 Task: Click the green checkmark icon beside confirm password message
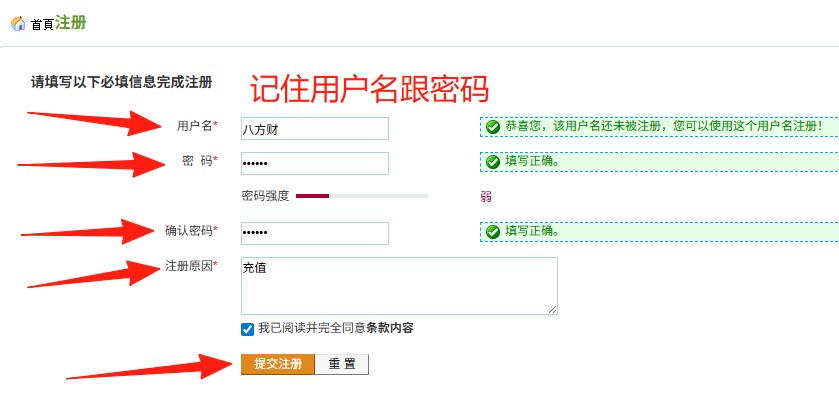(x=493, y=232)
